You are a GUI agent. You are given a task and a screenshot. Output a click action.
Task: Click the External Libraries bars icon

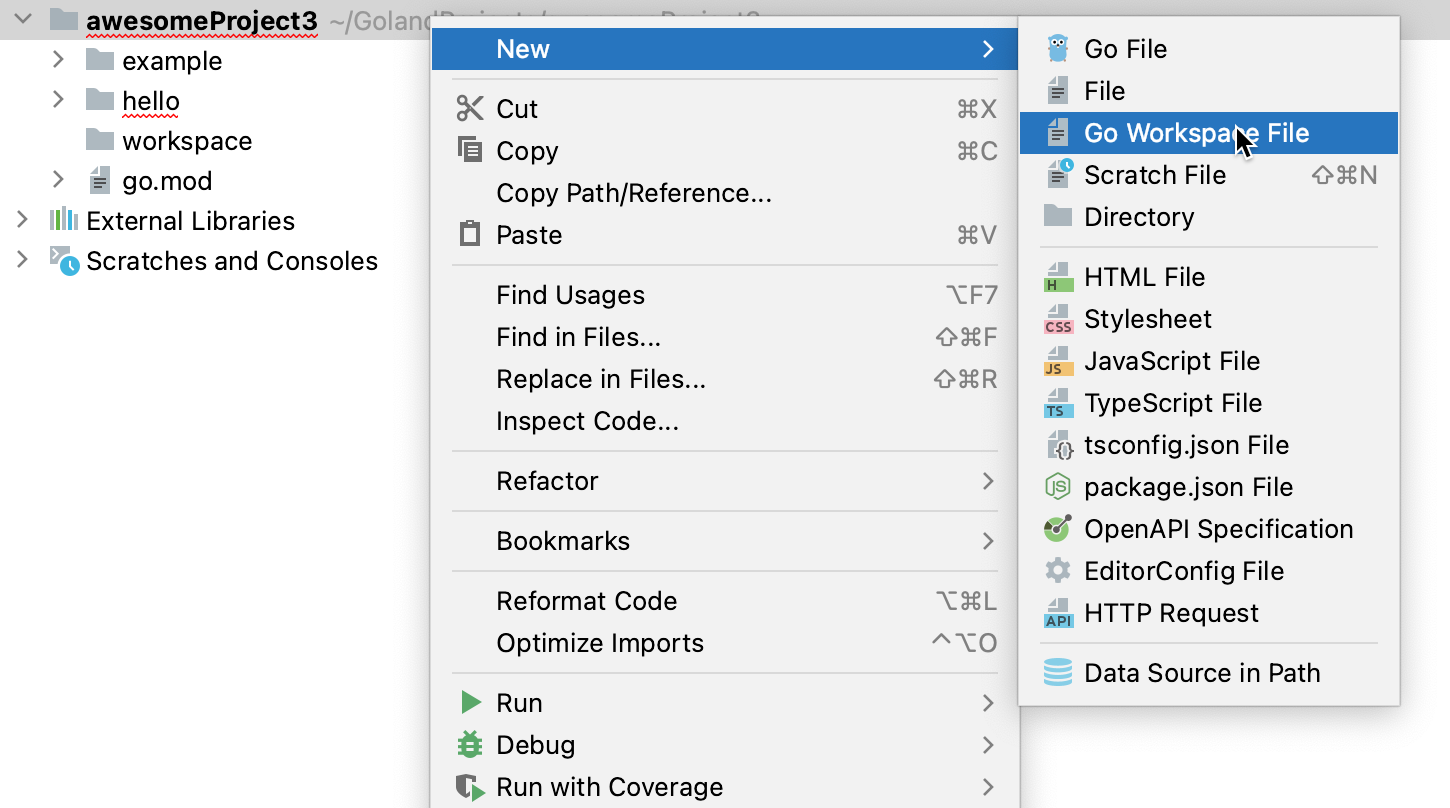pos(64,220)
